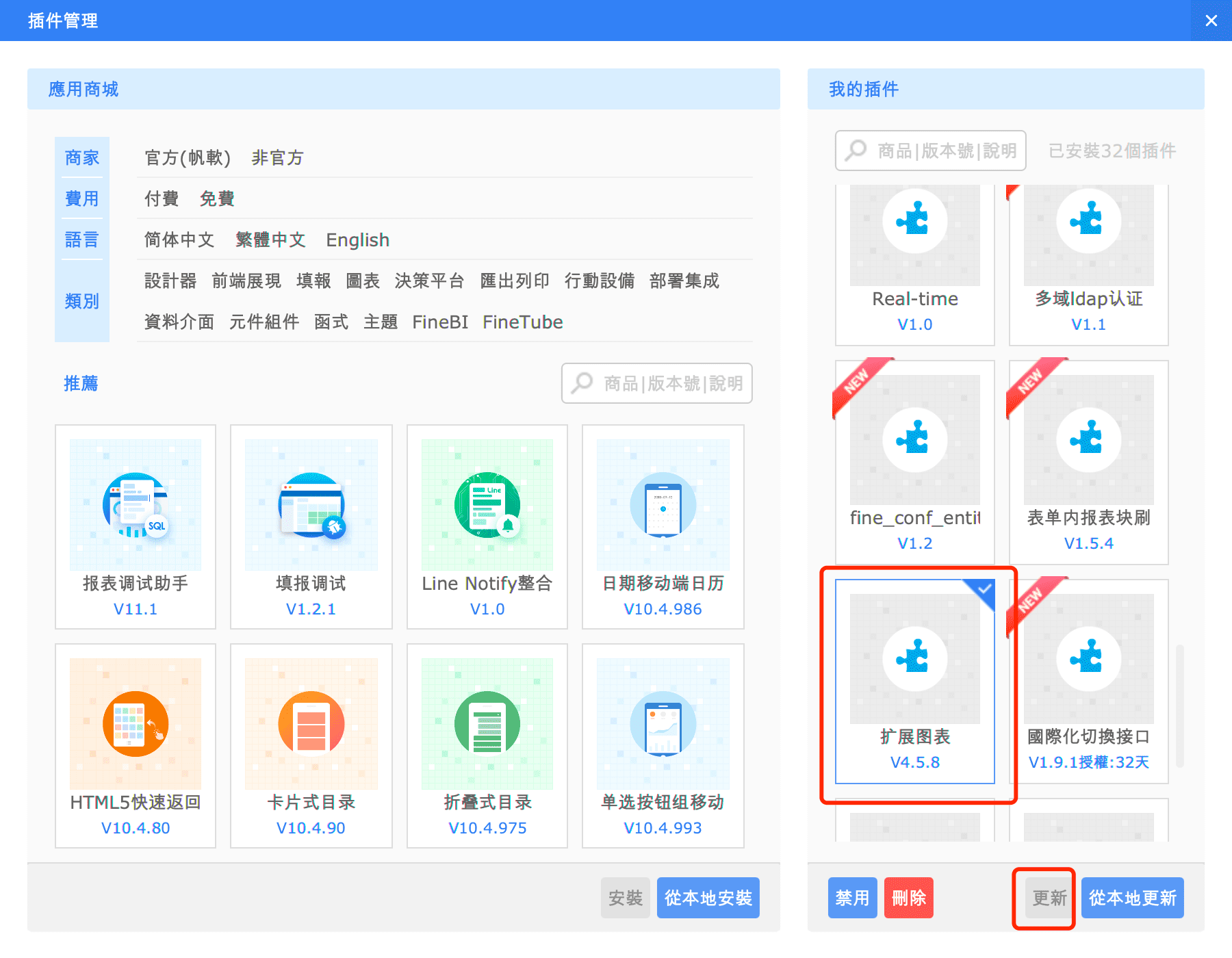This screenshot has height=958, width=1232.
Task: Select the 前端展現 category
Action: coord(246,281)
